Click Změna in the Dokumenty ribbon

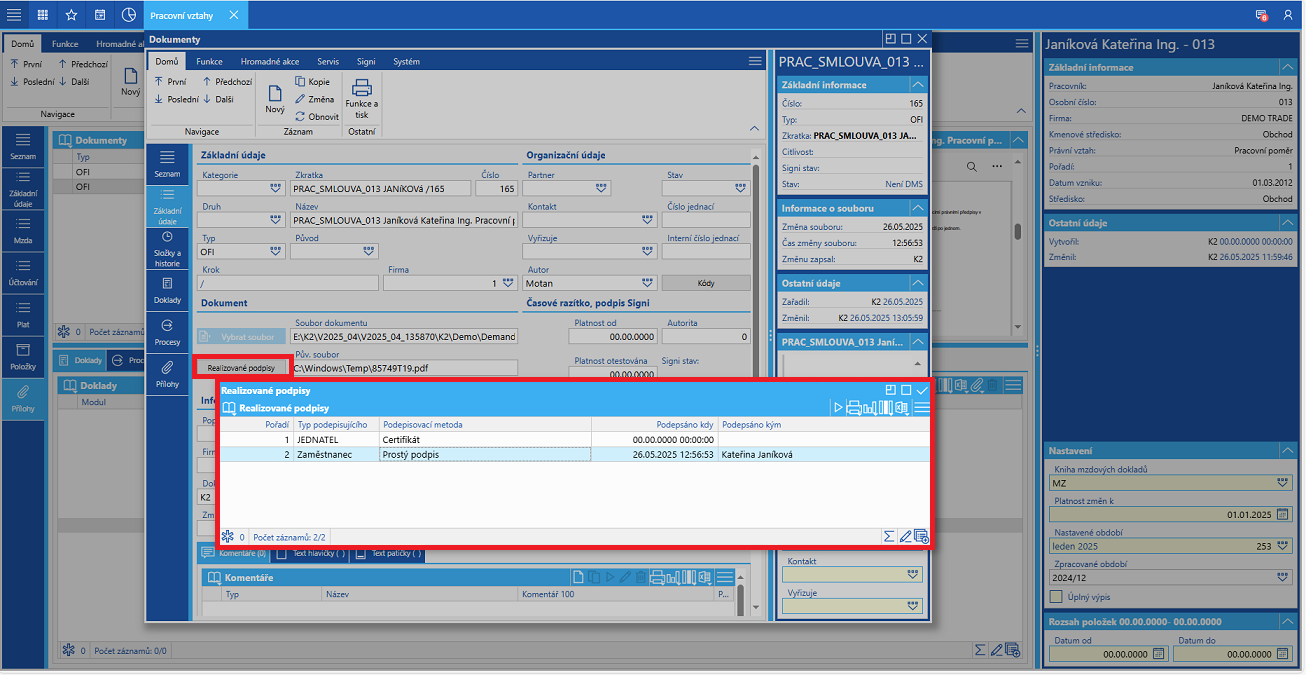coord(315,99)
